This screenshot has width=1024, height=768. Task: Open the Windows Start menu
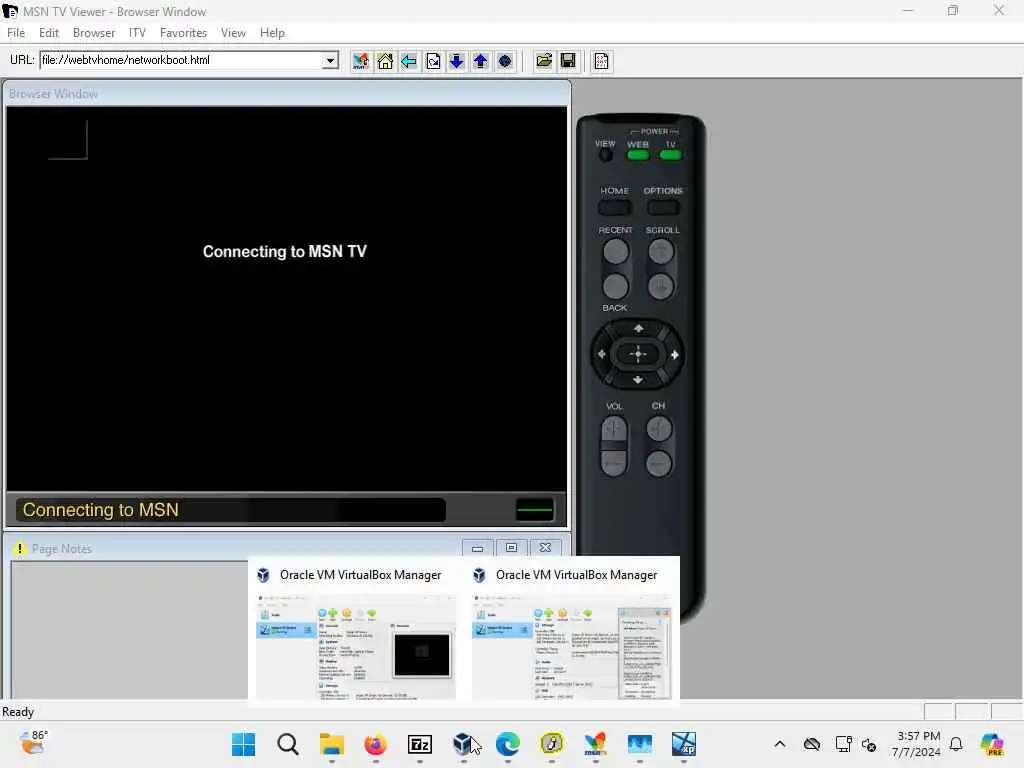point(244,744)
